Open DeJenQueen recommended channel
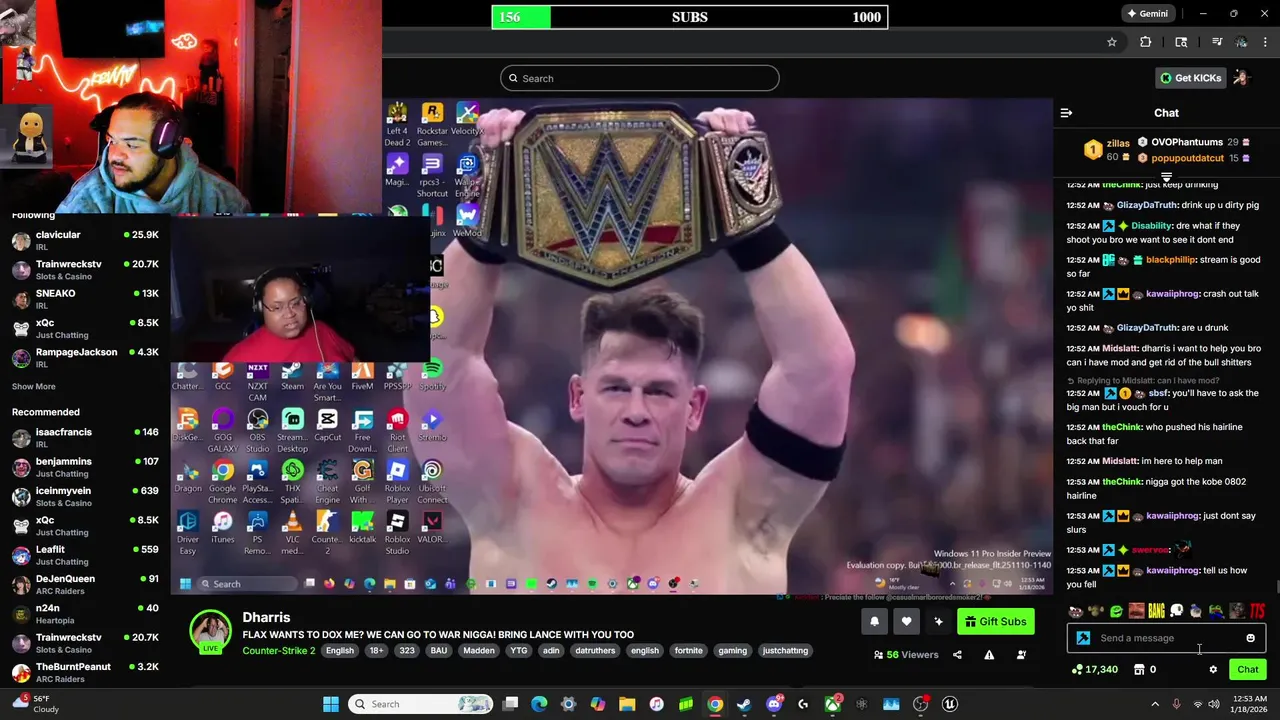 point(85,584)
